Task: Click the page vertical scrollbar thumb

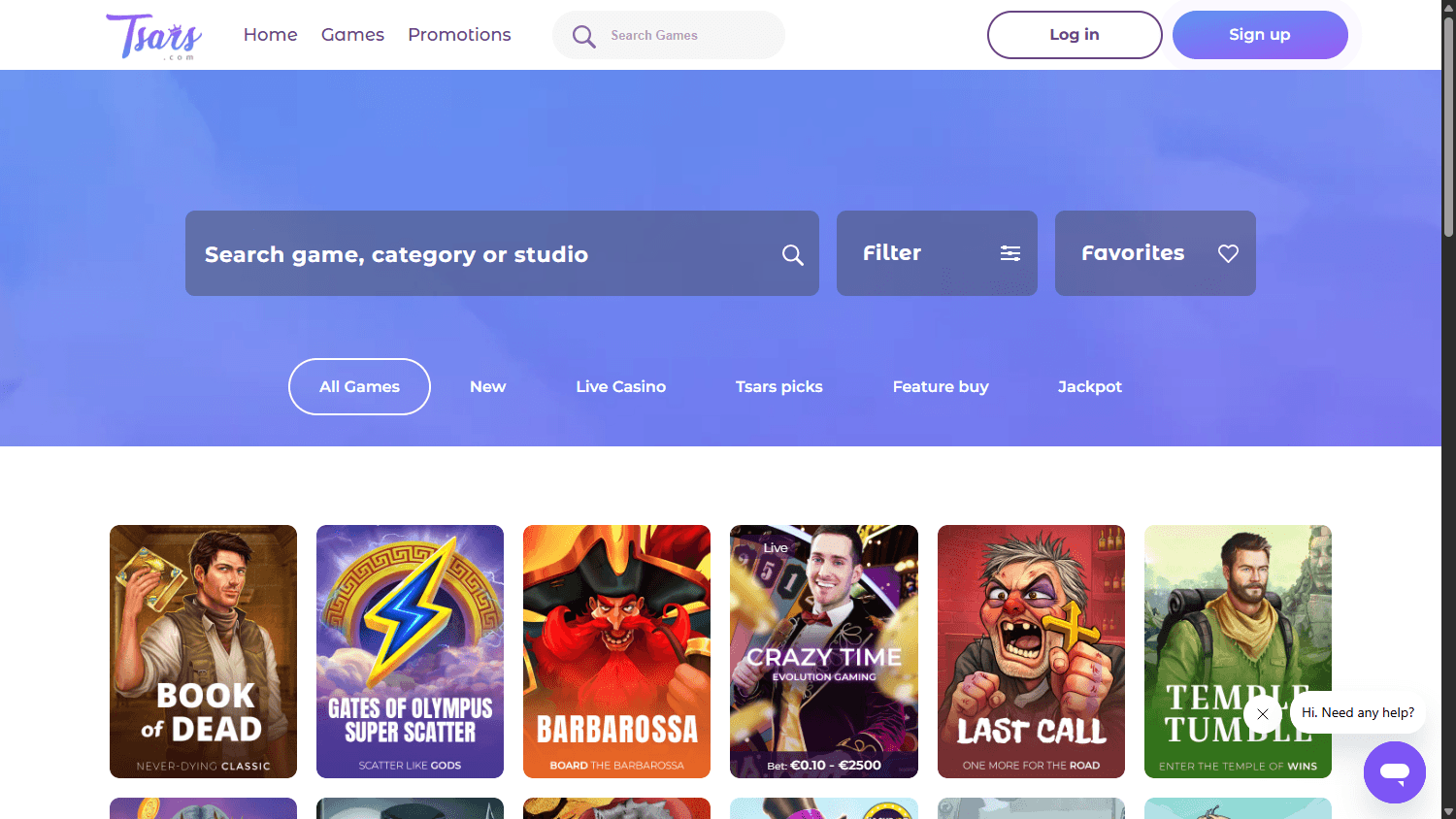Action: point(1448,127)
